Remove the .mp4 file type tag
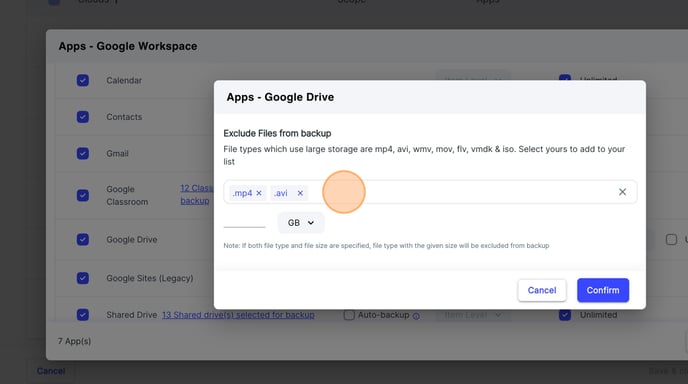Viewport: 688px width, 384px height. tap(259, 193)
